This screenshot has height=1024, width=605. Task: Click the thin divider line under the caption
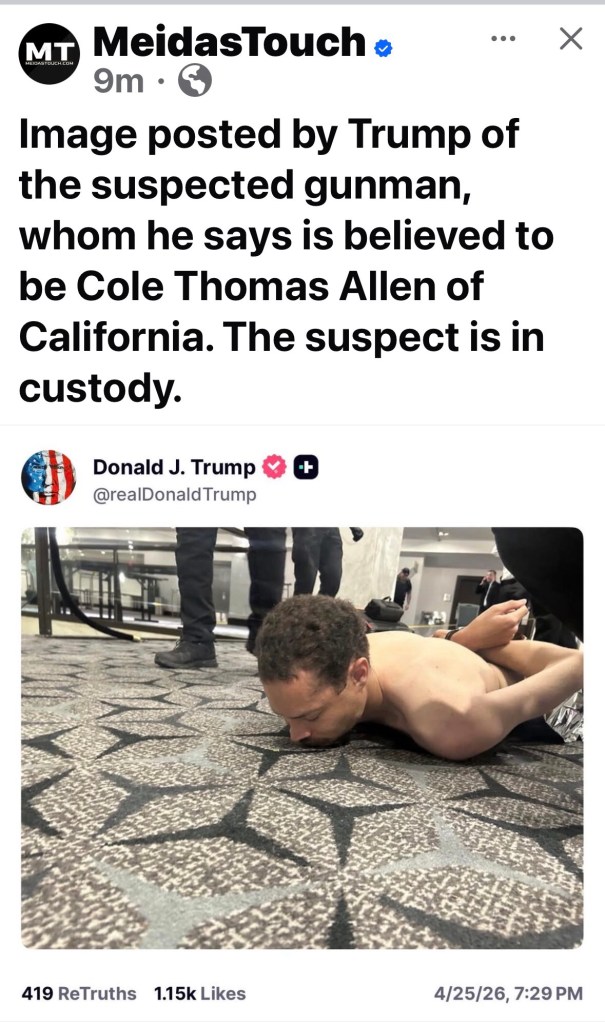point(302,425)
